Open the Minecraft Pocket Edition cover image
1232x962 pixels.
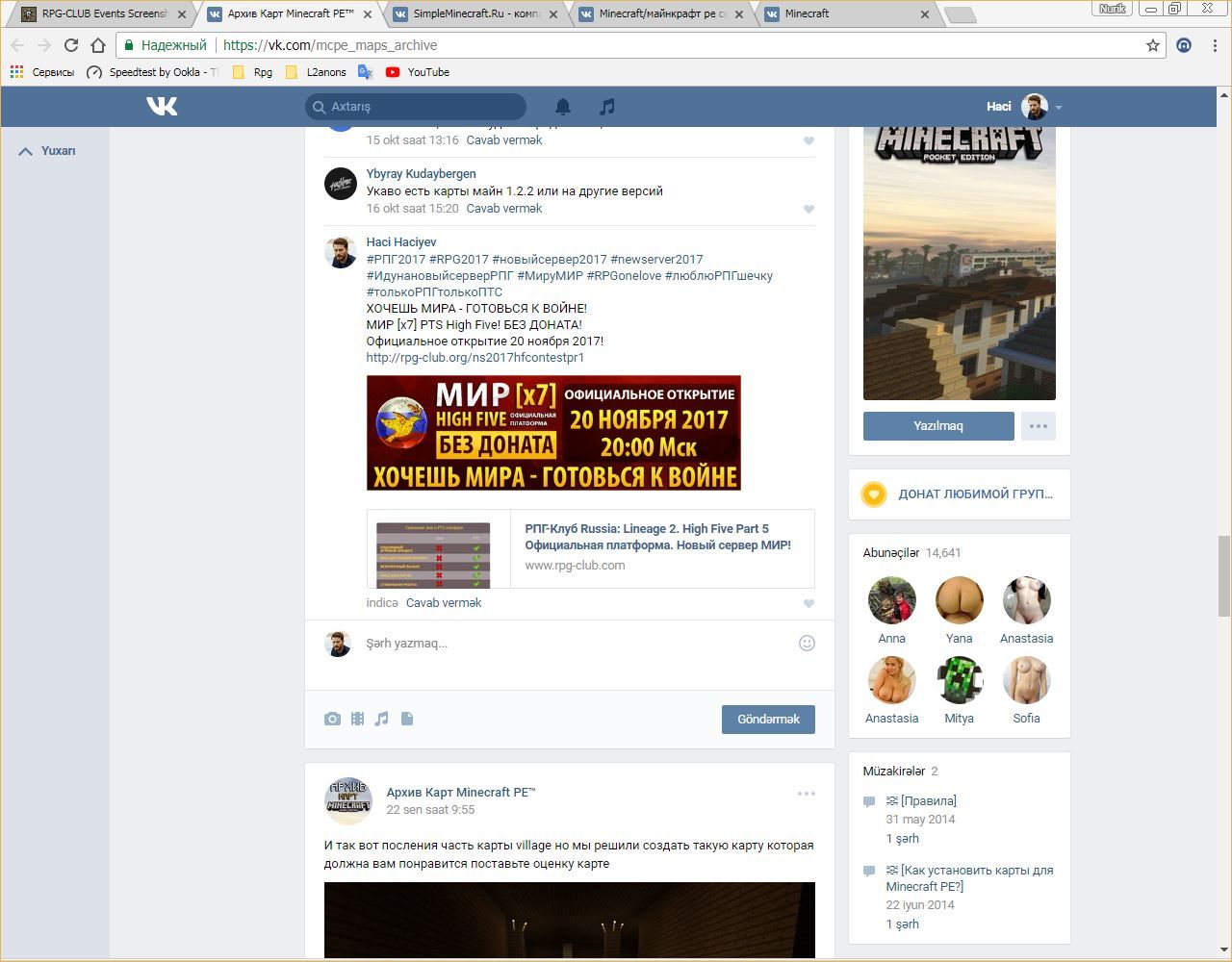pyautogui.click(x=960, y=263)
